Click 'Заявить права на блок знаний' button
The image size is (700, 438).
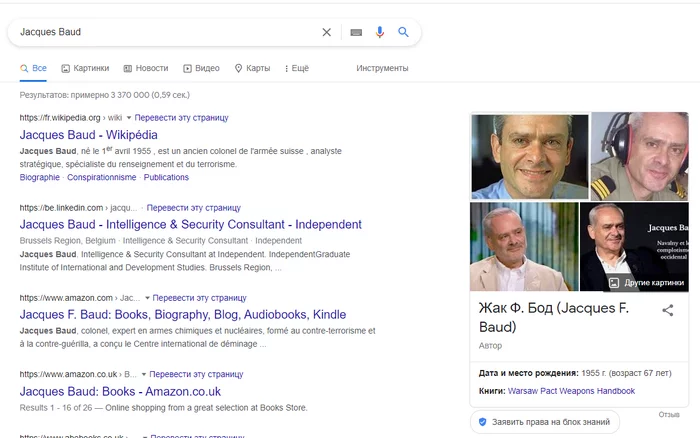545,422
